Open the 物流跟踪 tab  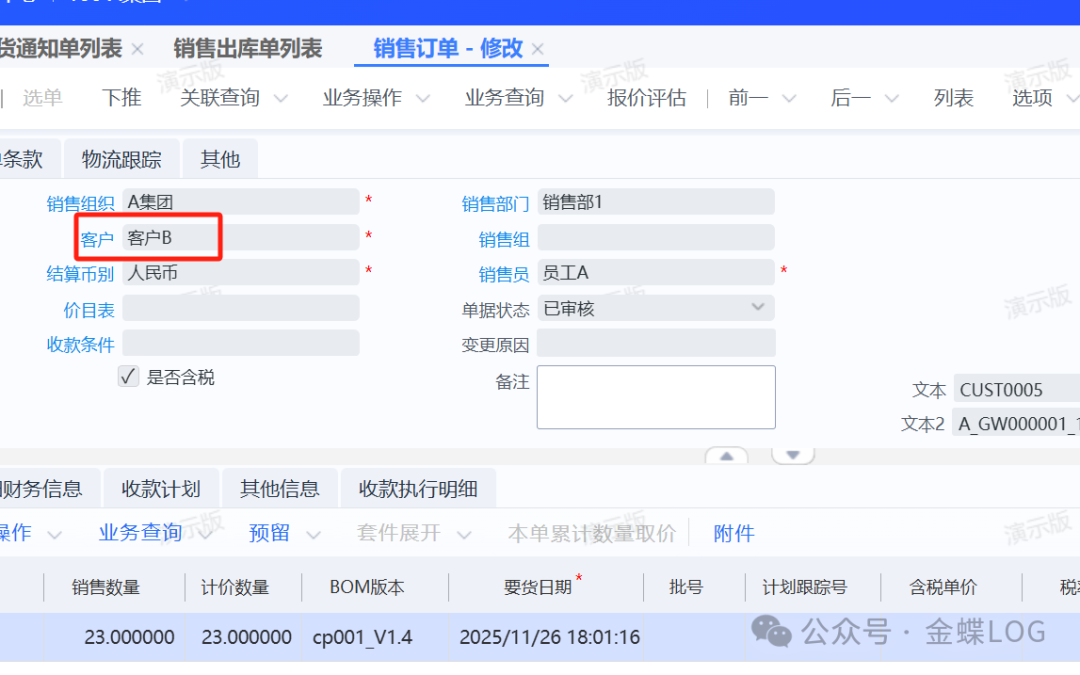click(121, 159)
